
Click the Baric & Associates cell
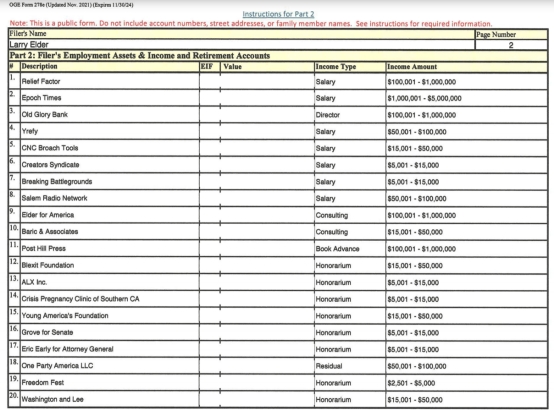point(110,232)
